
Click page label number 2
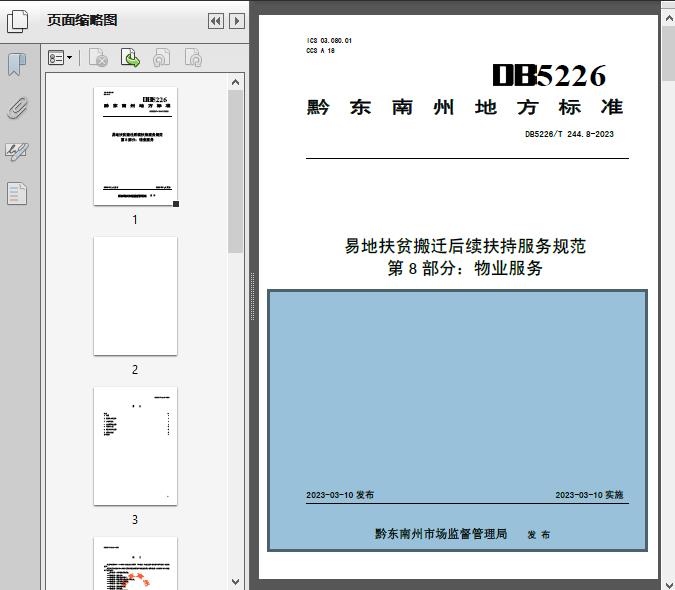click(x=135, y=370)
